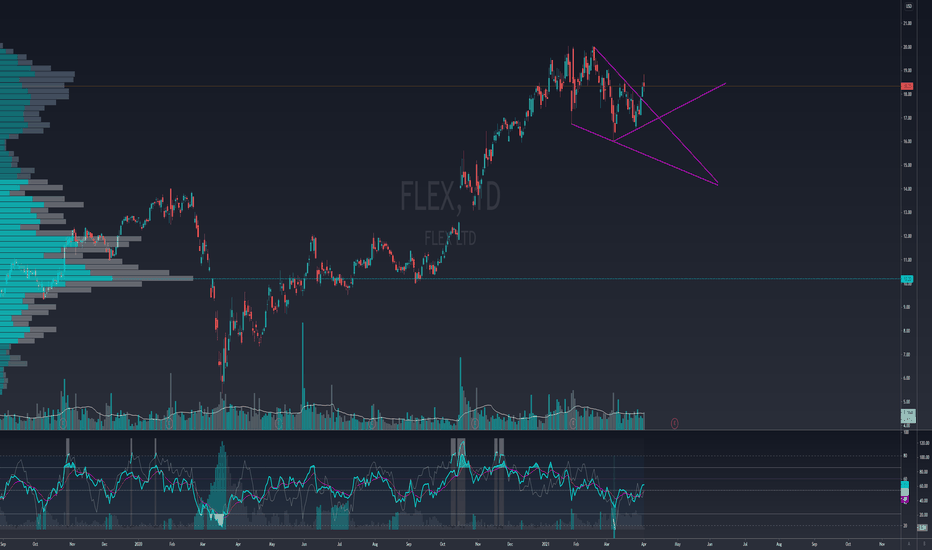Open the earnings marker near May 2020
The image size is (932, 550).
pyautogui.click(x=279, y=423)
